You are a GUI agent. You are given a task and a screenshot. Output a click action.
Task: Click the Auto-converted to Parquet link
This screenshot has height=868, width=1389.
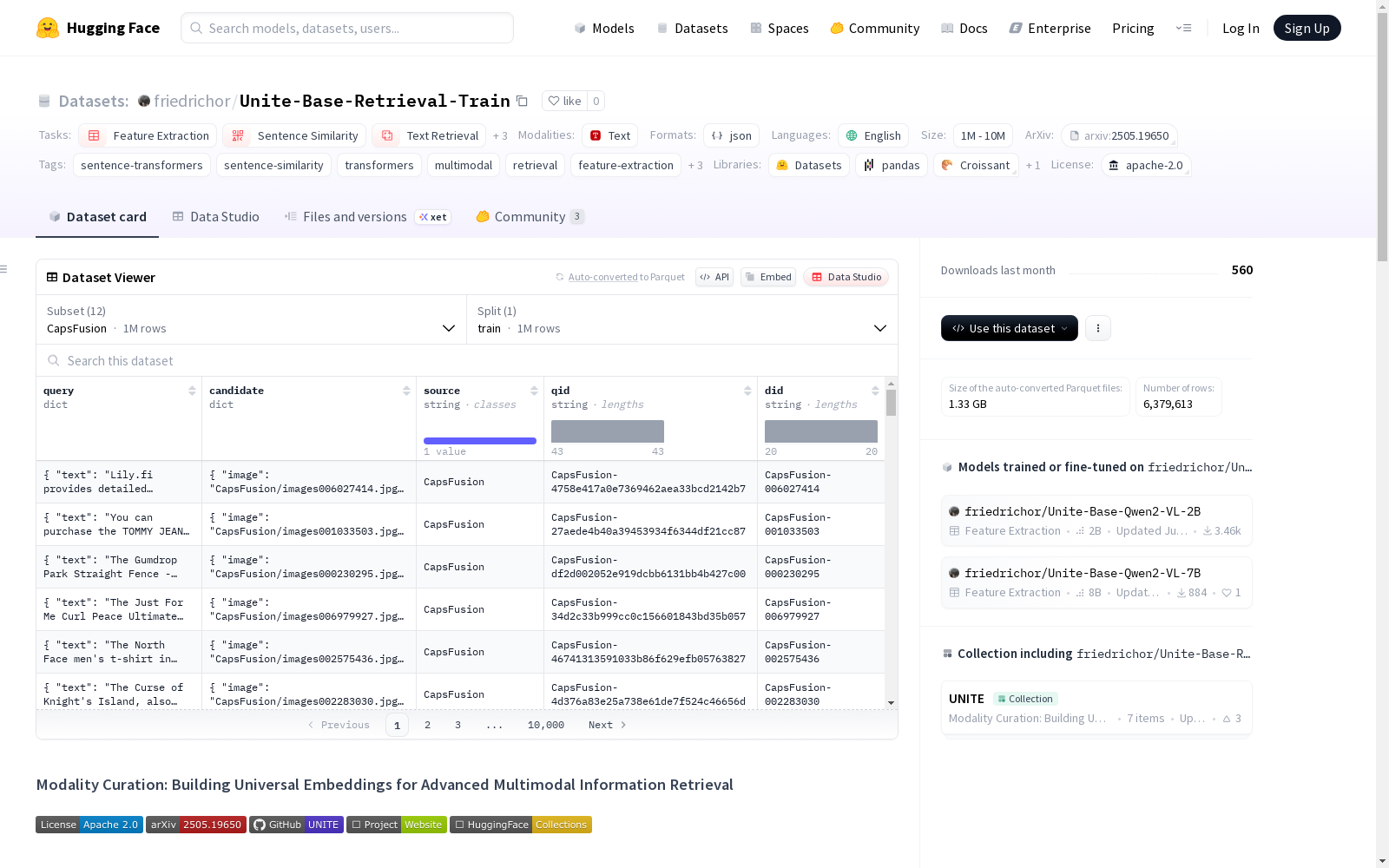click(x=621, y=277)
